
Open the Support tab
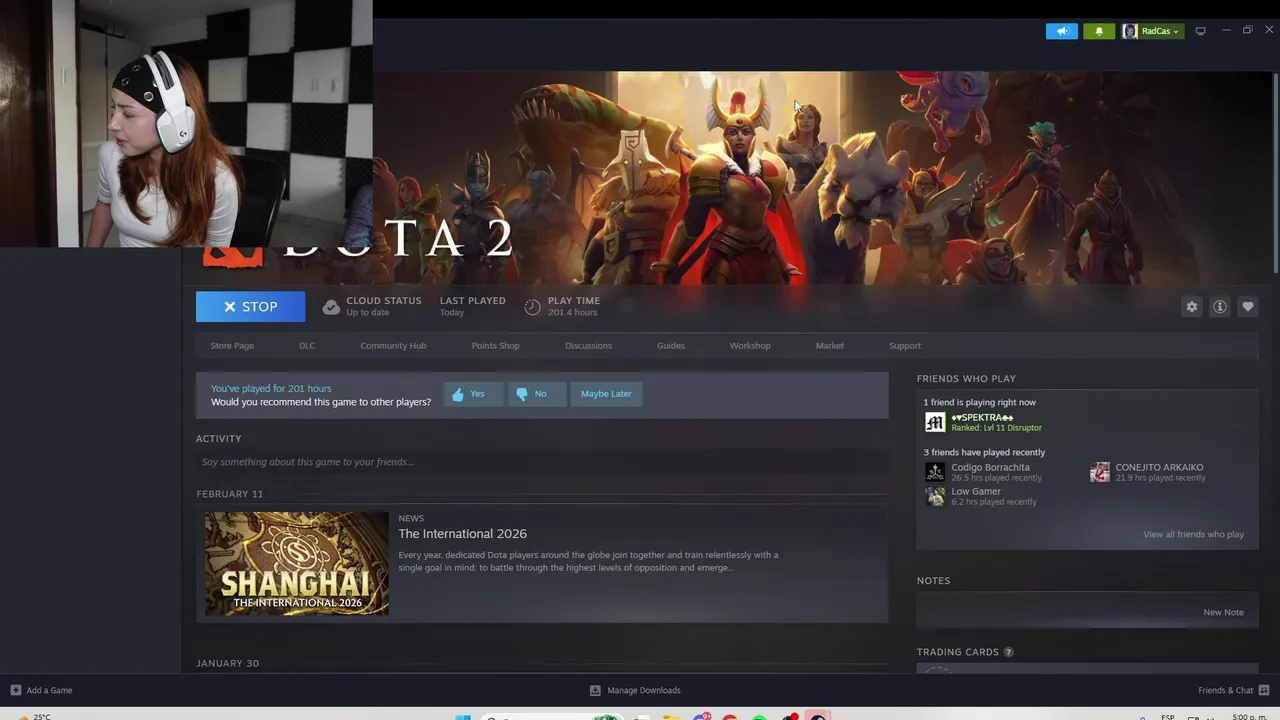tap(905, 346)
